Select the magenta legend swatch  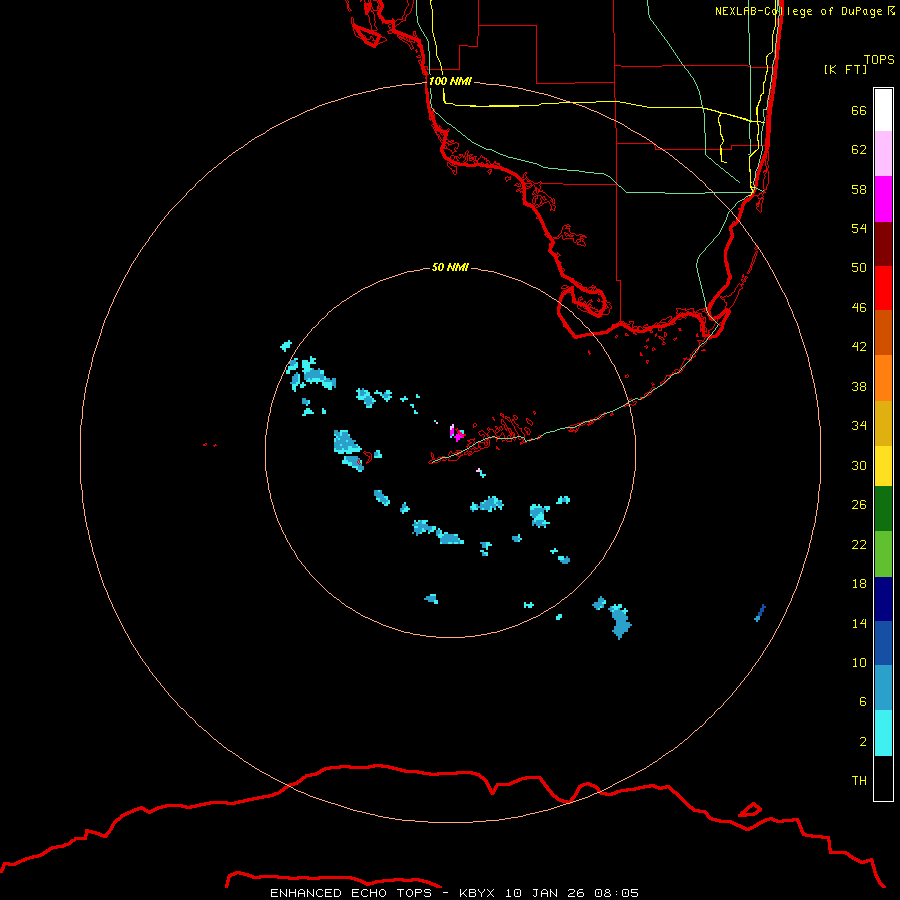(x=883, y=199)
